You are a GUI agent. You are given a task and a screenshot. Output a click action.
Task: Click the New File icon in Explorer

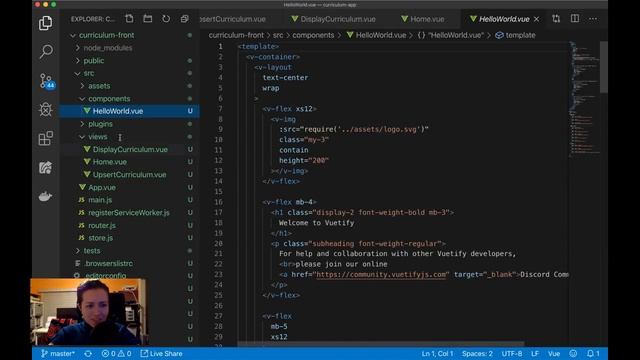pyautogui.click(x=129, y=19)
